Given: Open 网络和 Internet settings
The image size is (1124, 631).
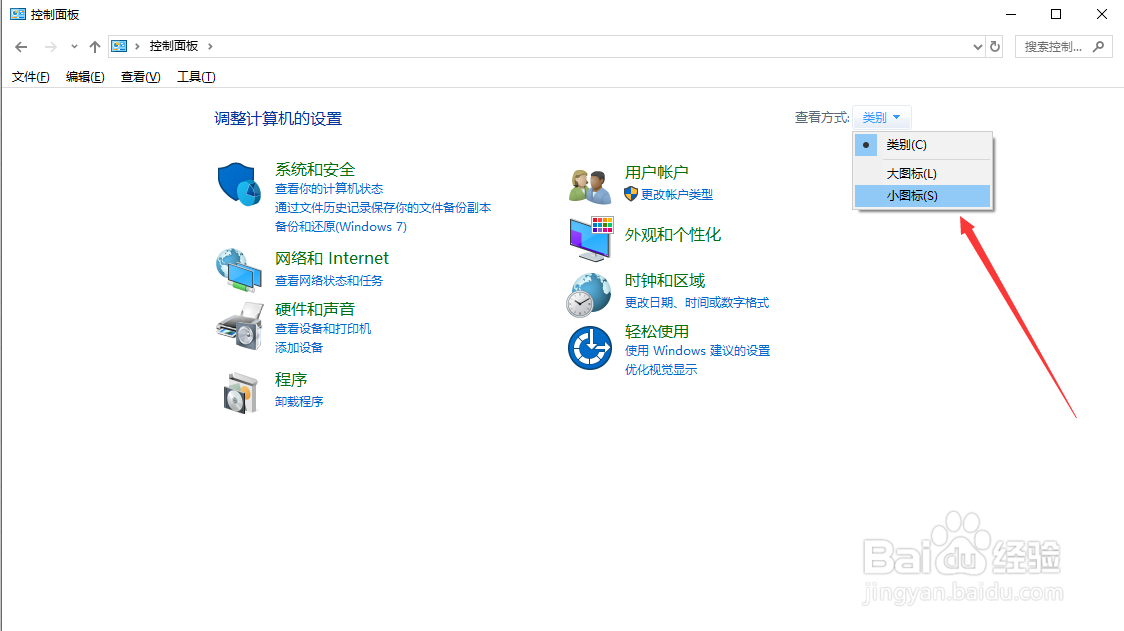Looking at the screenshot, I should [331, 257].
